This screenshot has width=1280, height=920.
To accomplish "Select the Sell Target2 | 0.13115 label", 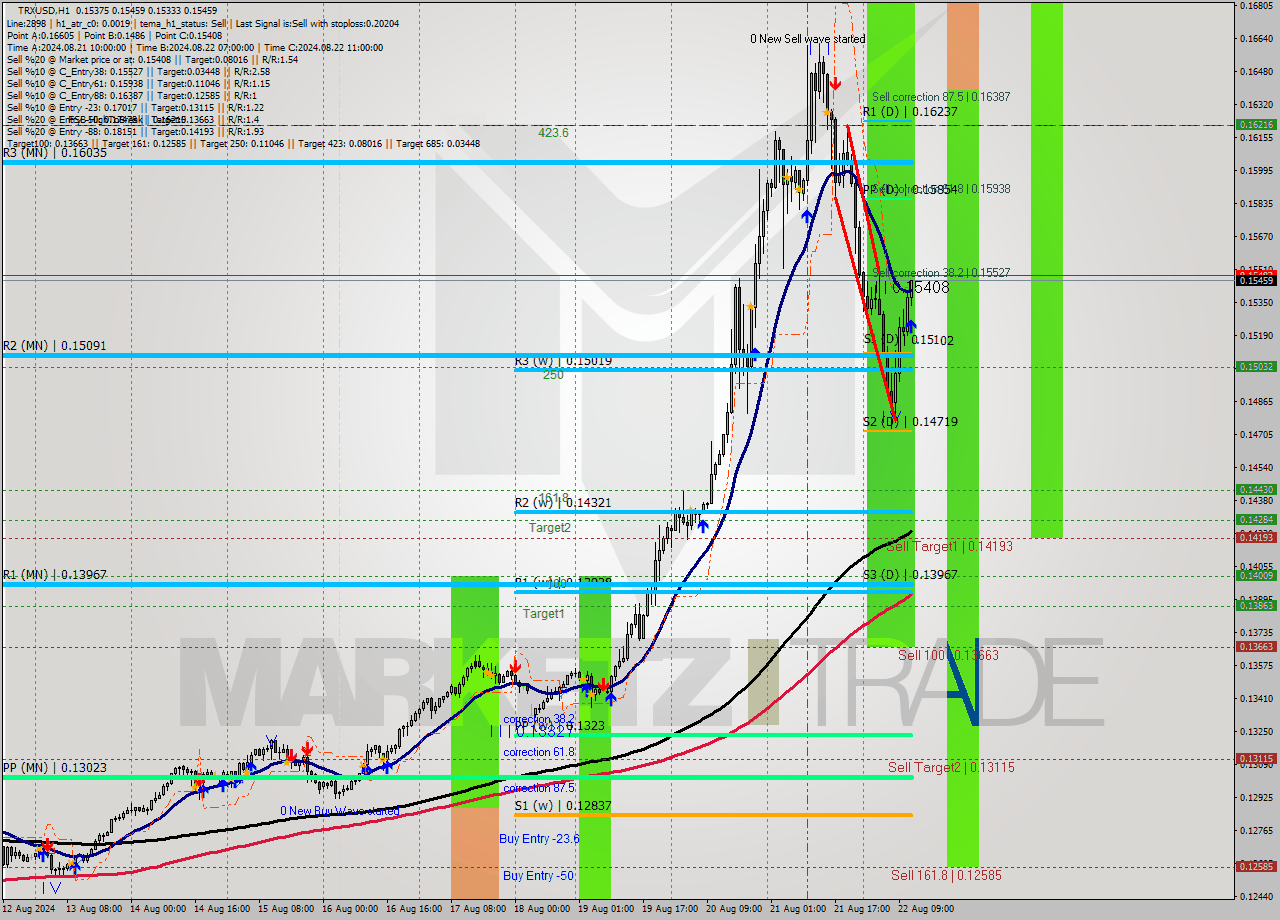I will [951, 767].
